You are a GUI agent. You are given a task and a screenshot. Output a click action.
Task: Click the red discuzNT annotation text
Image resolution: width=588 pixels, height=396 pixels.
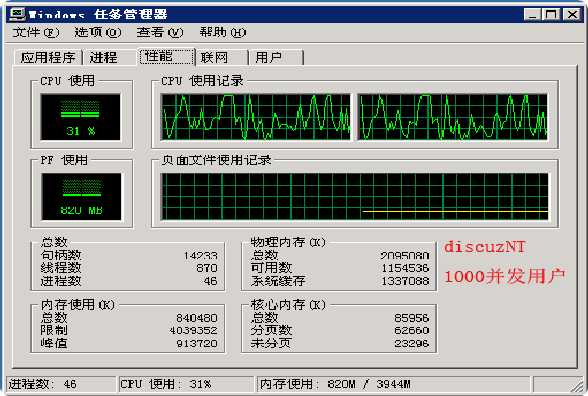coord(485,247)
